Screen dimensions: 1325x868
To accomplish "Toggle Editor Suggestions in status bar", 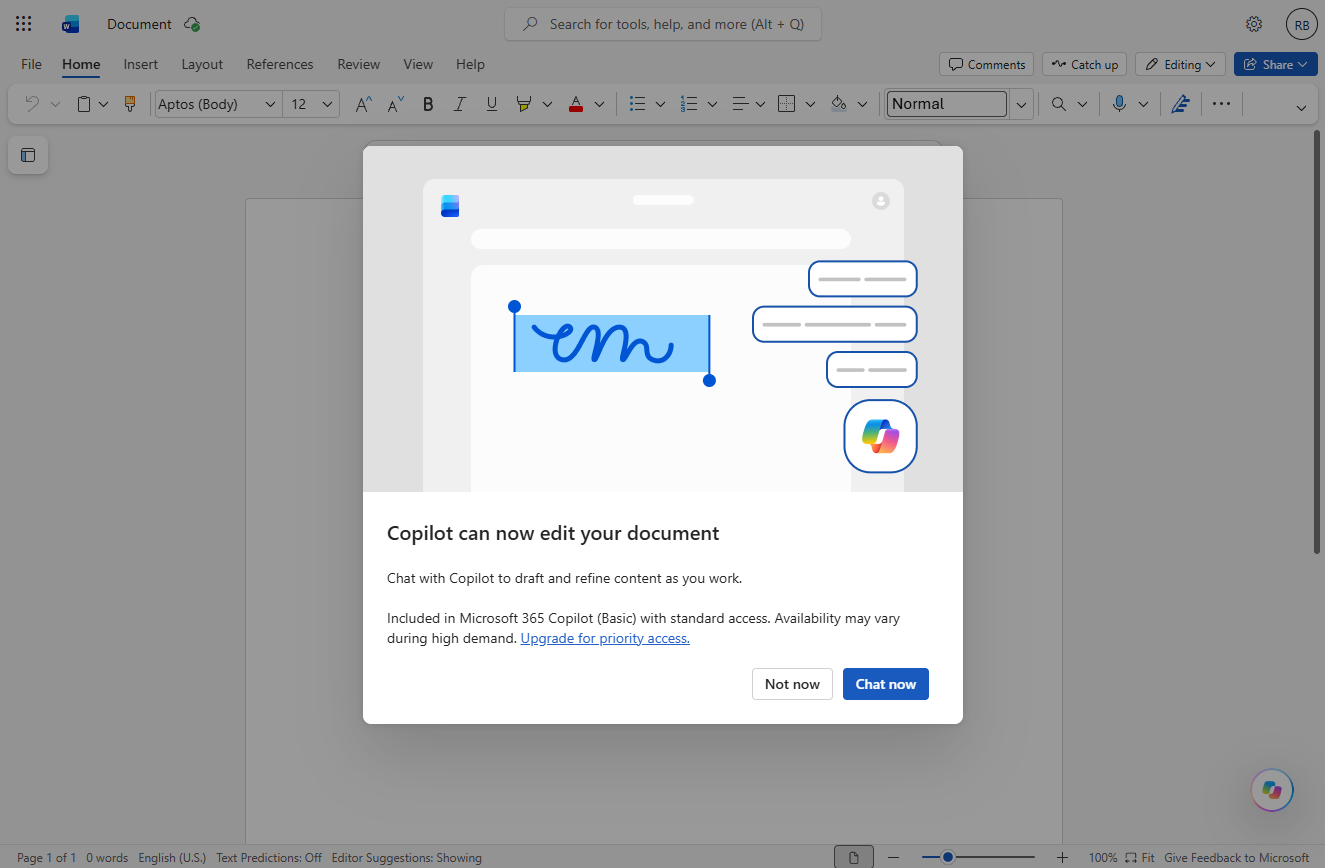I will click(407, 858).
